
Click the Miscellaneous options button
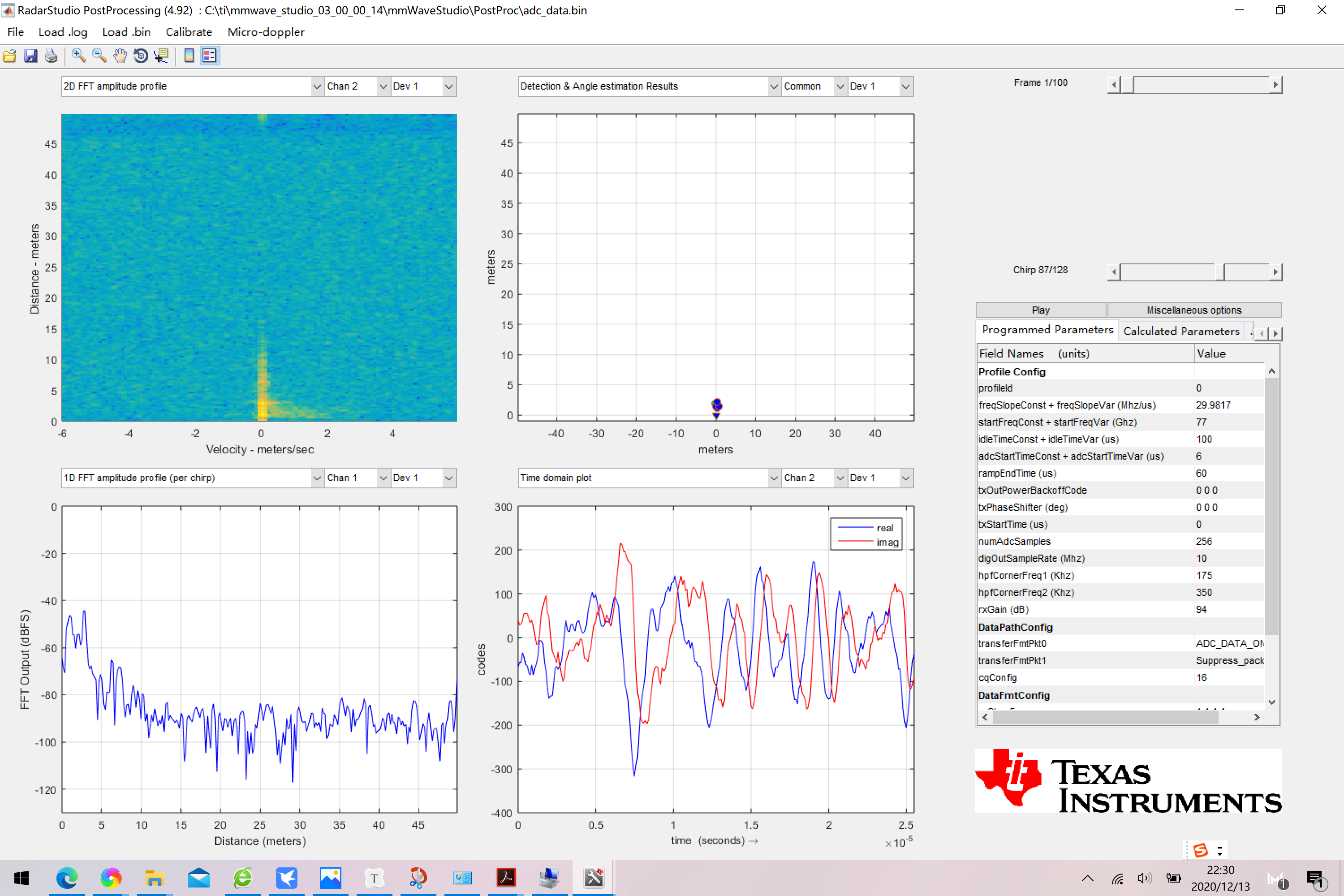(1193, 310)
